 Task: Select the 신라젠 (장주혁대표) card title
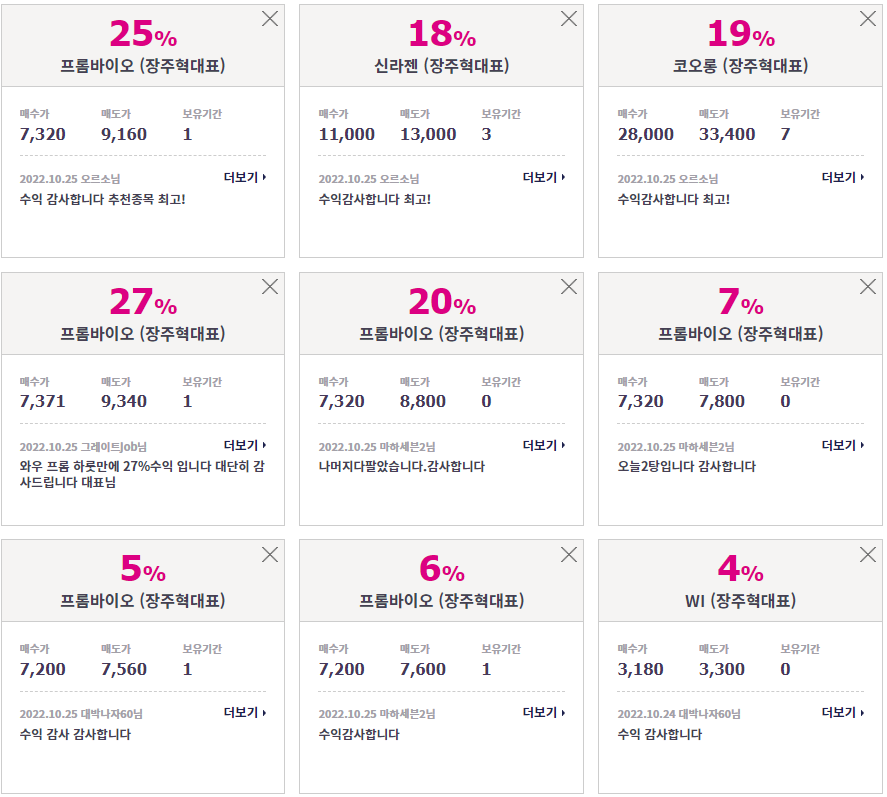pyautogui.click(x=441, y=66)
